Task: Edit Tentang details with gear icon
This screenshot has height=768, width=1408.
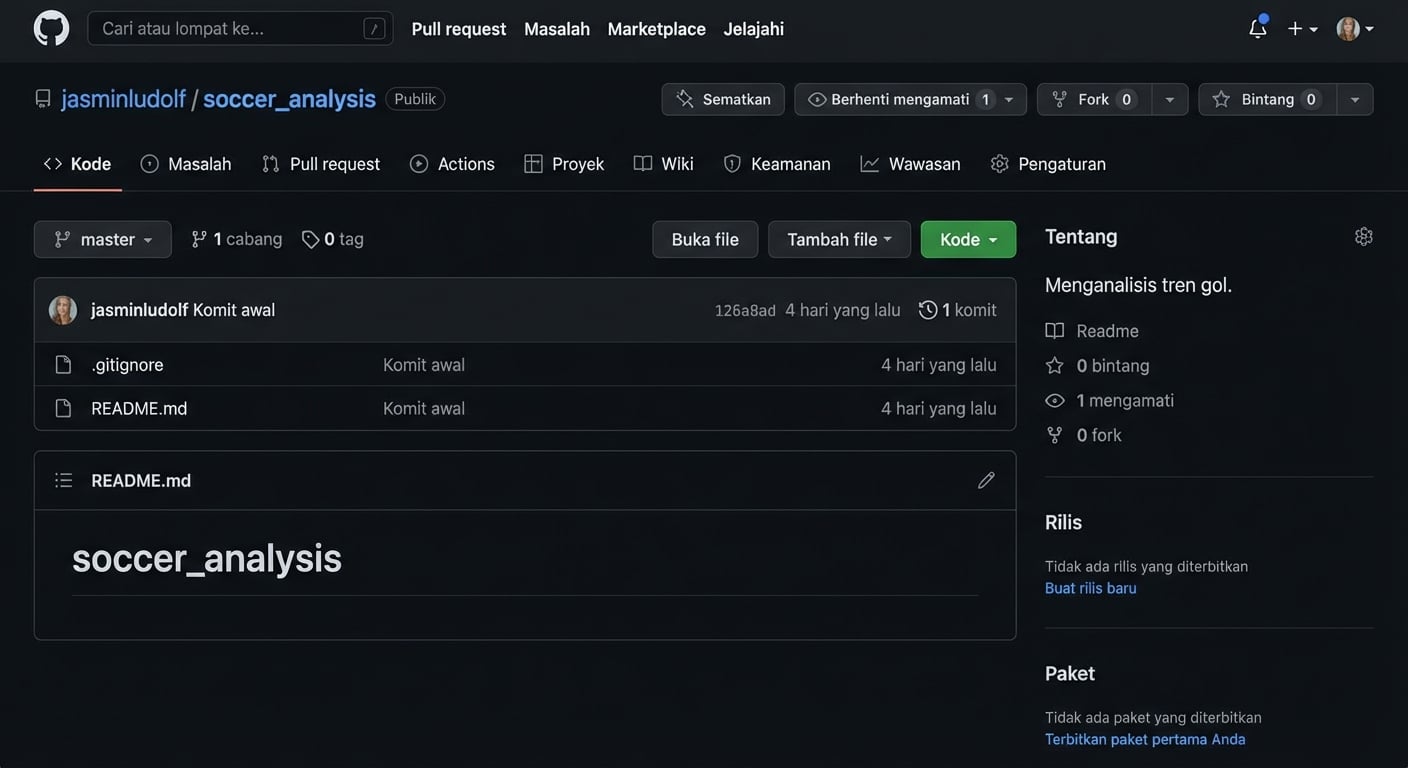Action: point(1363,236)
